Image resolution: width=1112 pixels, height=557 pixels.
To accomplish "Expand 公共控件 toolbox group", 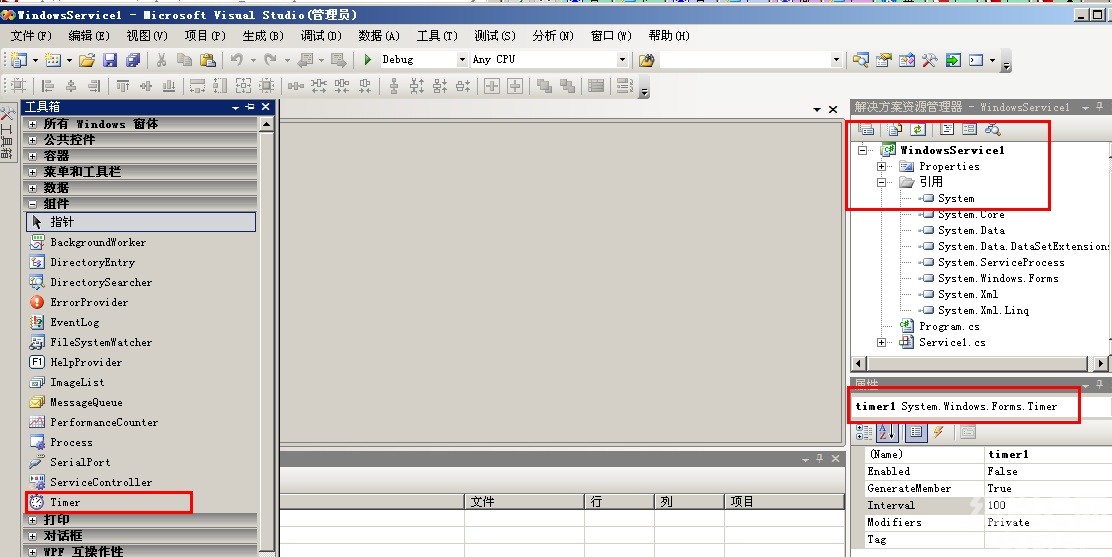I will [x=32, y=140].
